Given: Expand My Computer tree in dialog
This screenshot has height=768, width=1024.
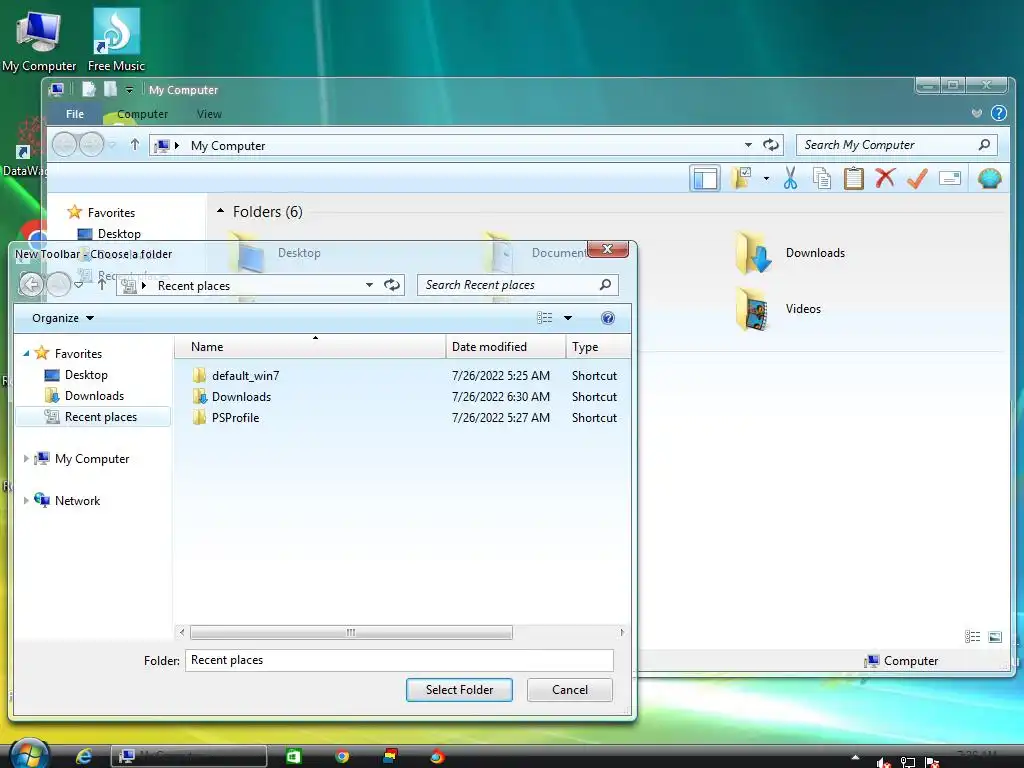Looking at the screenshot, I should 26,458.
